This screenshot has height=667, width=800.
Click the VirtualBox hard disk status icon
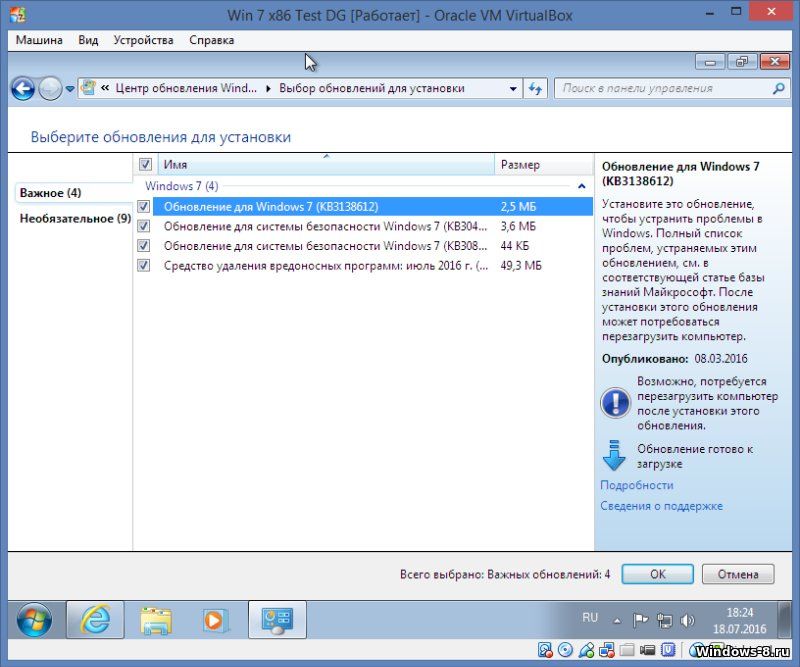545,650
